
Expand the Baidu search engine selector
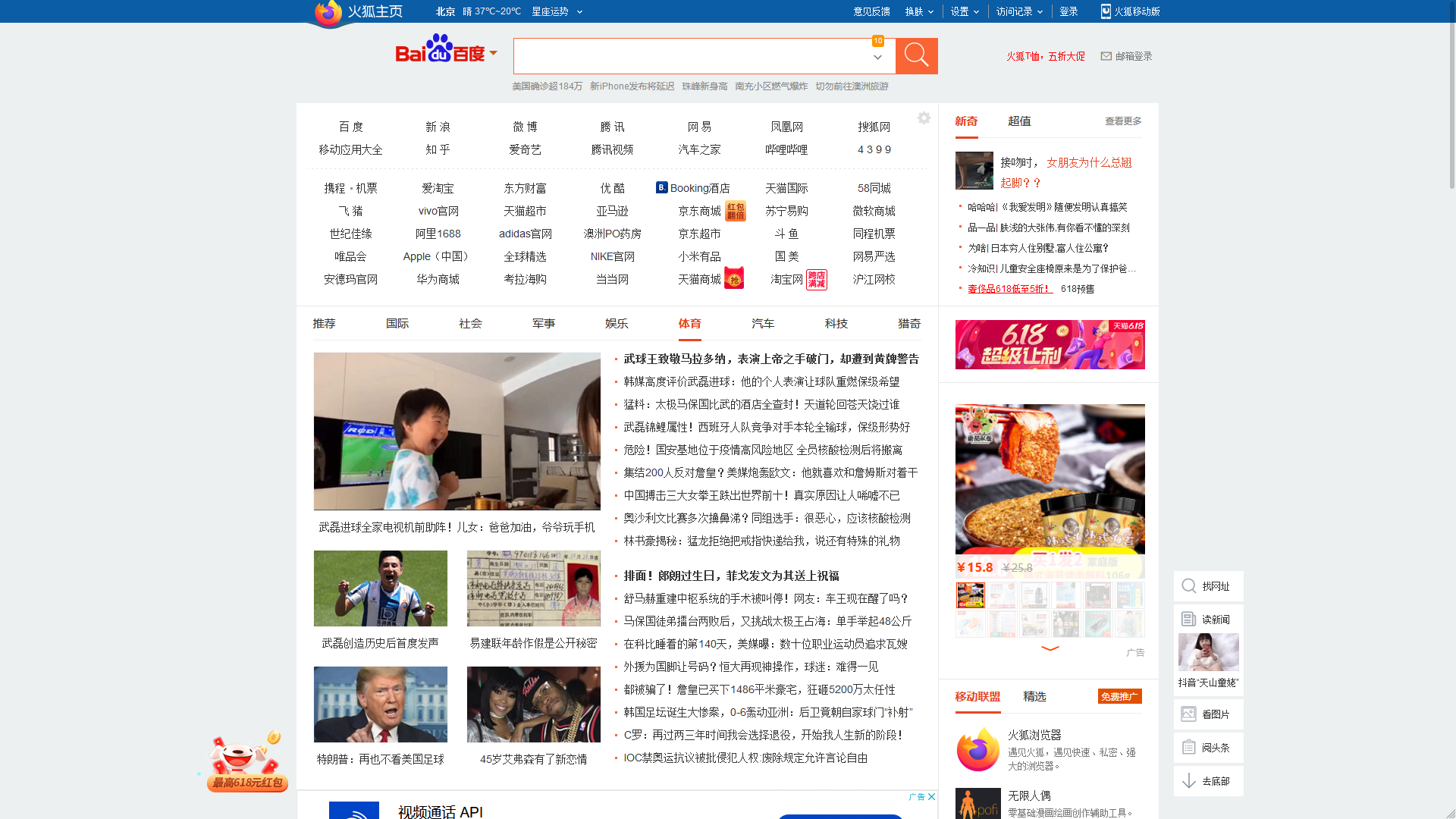coord(494,53)
